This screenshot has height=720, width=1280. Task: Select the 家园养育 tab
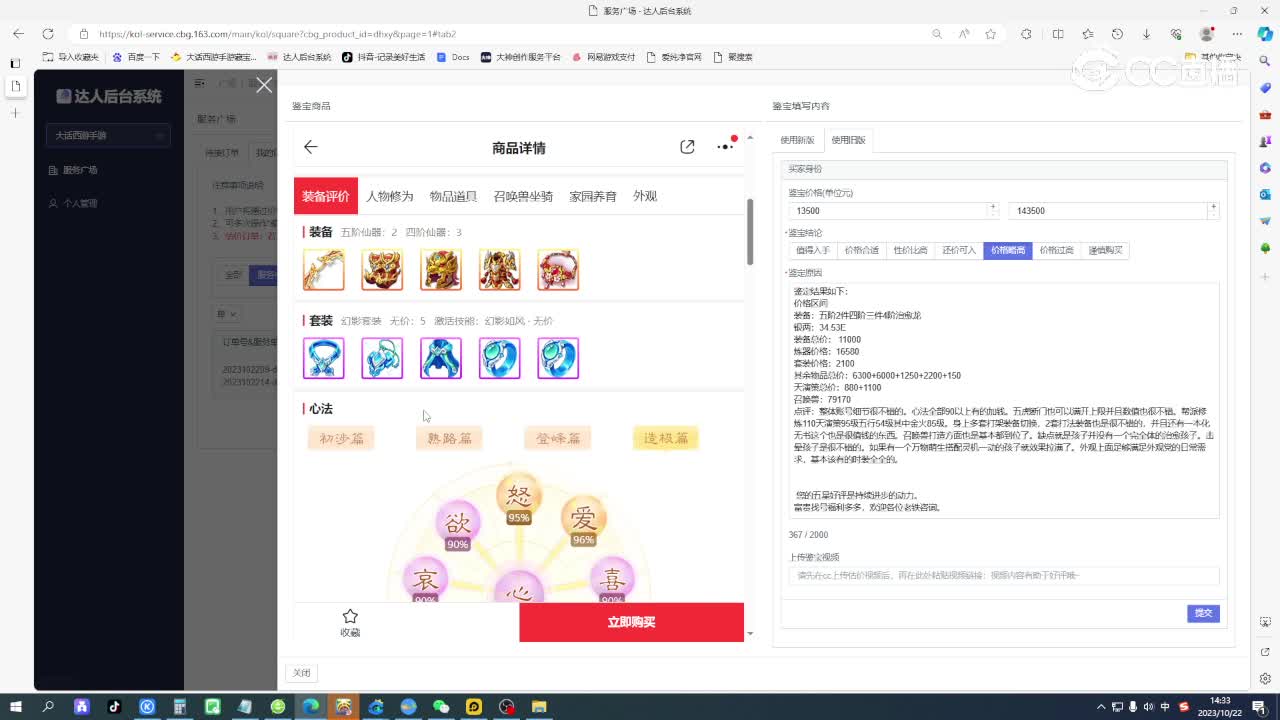[x=593, y=196]
